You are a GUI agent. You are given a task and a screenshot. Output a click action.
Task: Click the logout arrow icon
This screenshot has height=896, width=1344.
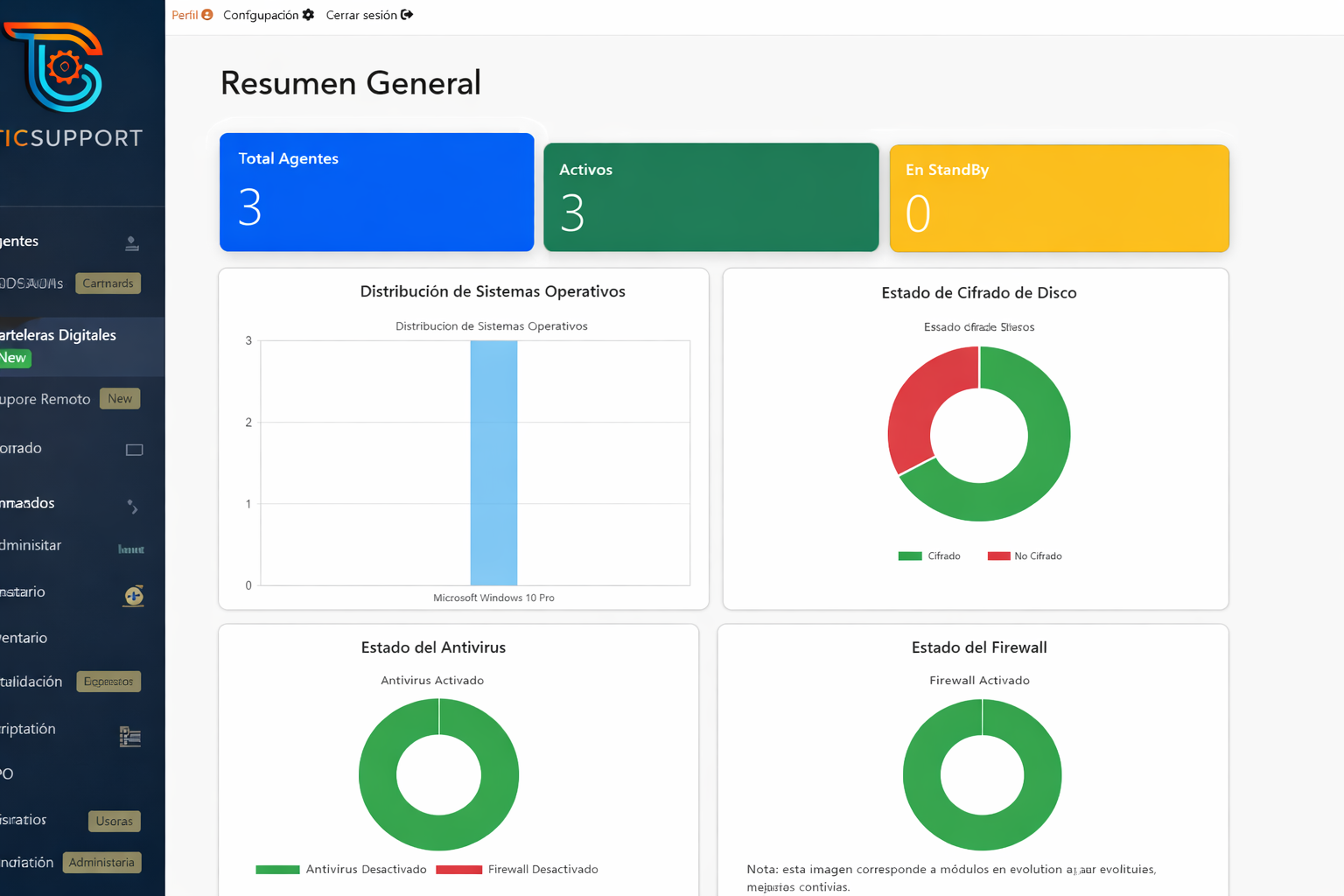coord(407,15)
